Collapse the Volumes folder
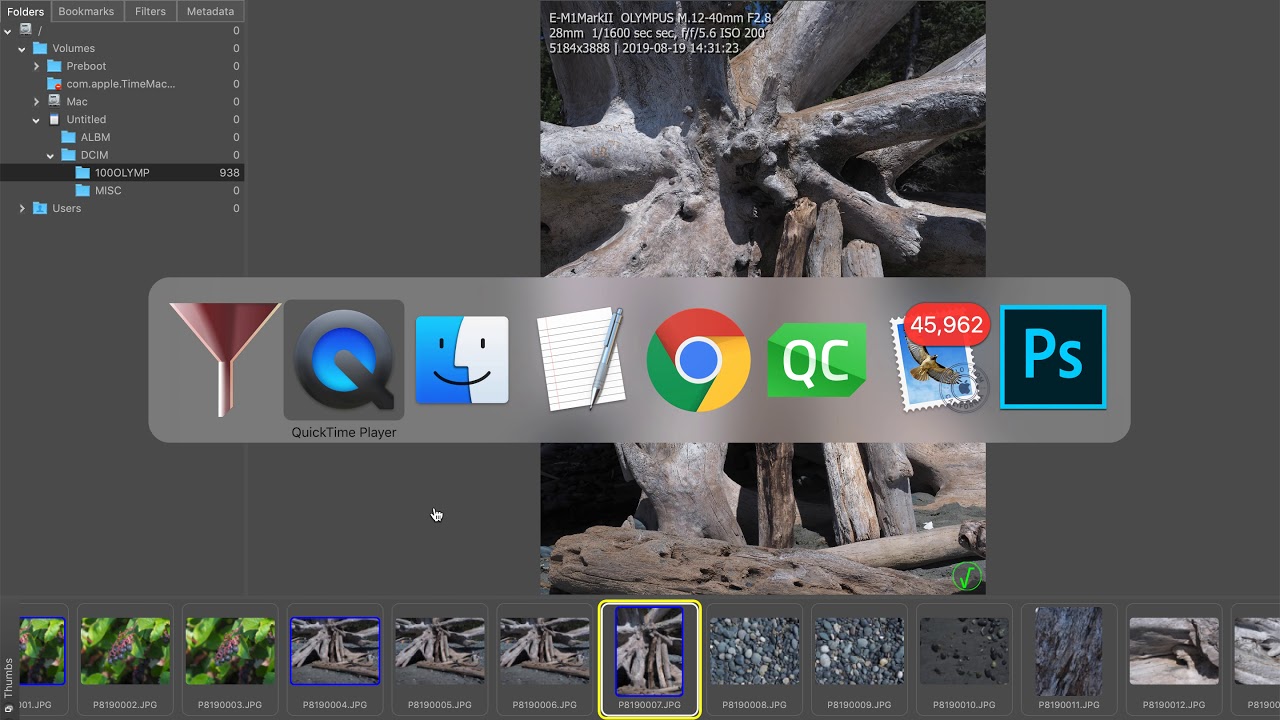The width and height of the screenshot is (1280, 720). tap(22, 49)
